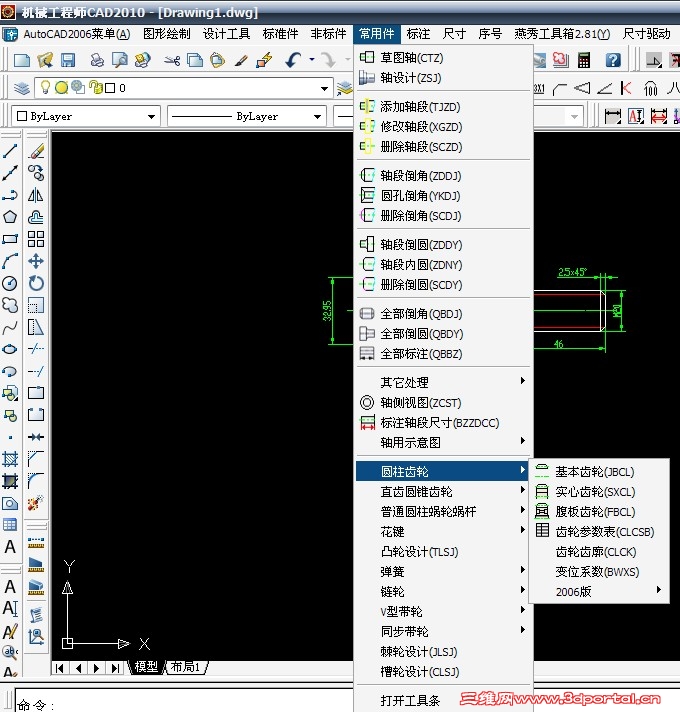Choose the Scale tool
This screenshot has height=712, width=680.
tap(36, 305)
